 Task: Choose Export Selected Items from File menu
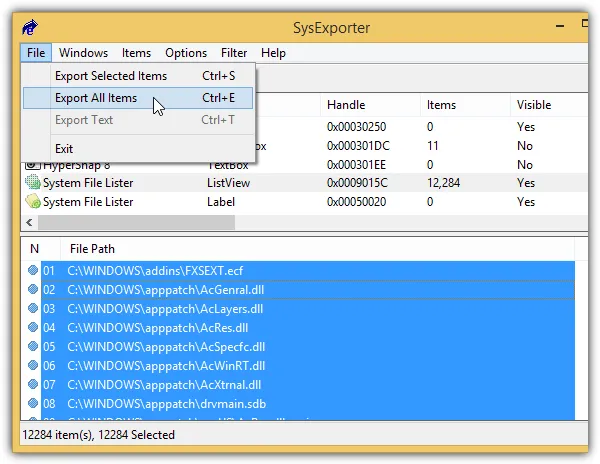click(x=138, y=76)
